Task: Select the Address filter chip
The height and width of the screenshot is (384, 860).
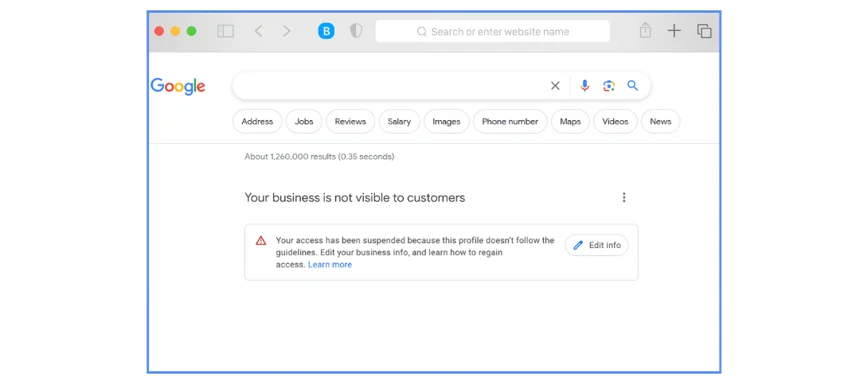Action: 257,122
